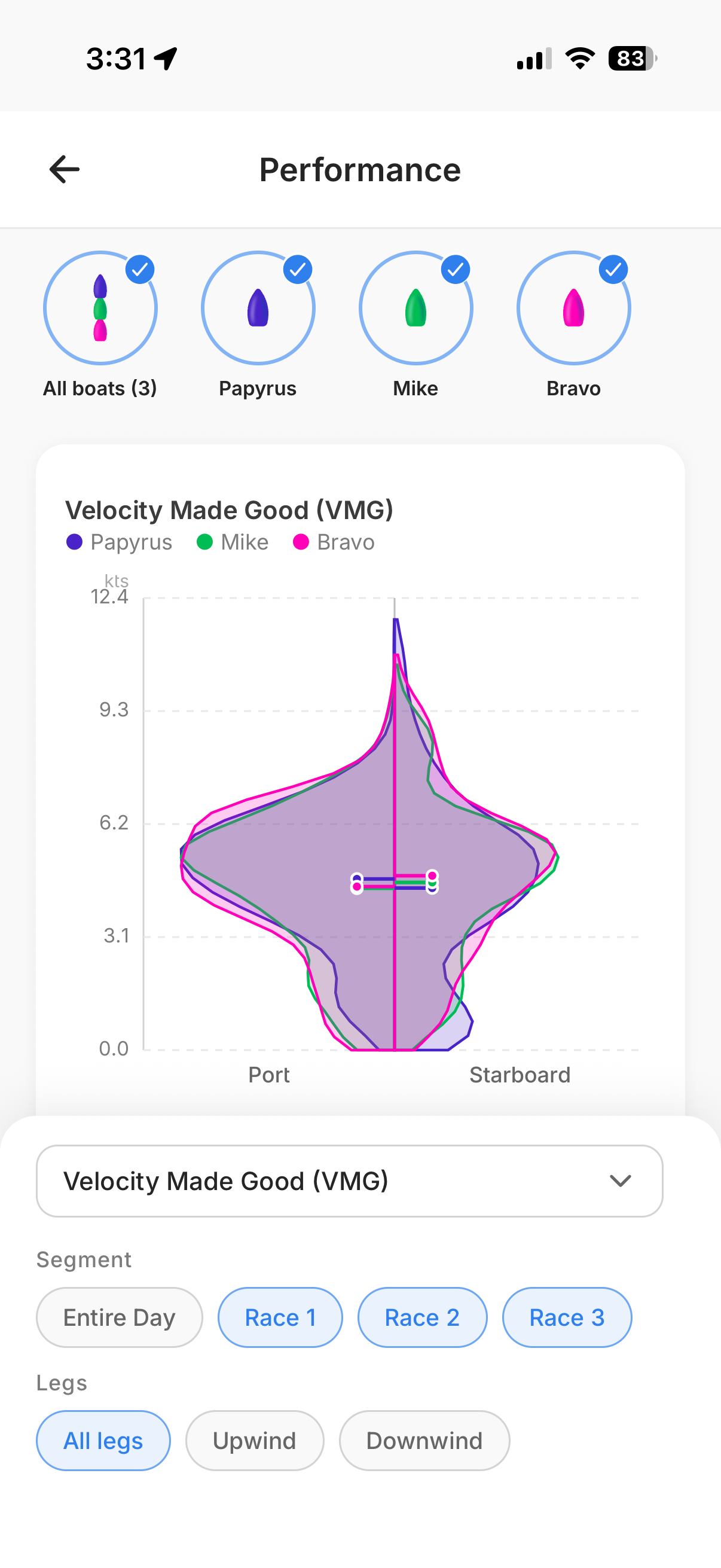Open the Velocity Made Good metric dropdown
Screen dimensions: 721x1568
tap(349, 1180)
